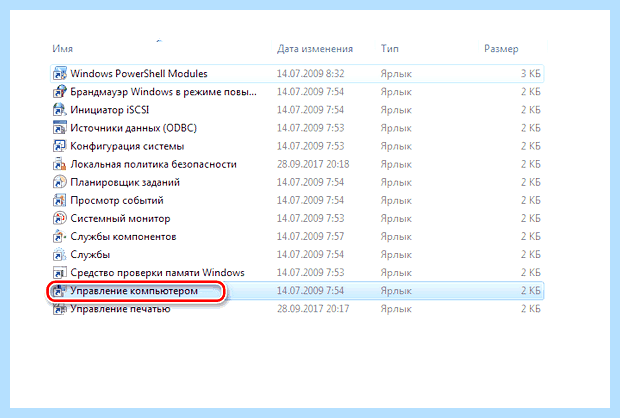
Task: Click date 14.07.2009 8:32 of PowerShell Modules
Action: [310, 74]
